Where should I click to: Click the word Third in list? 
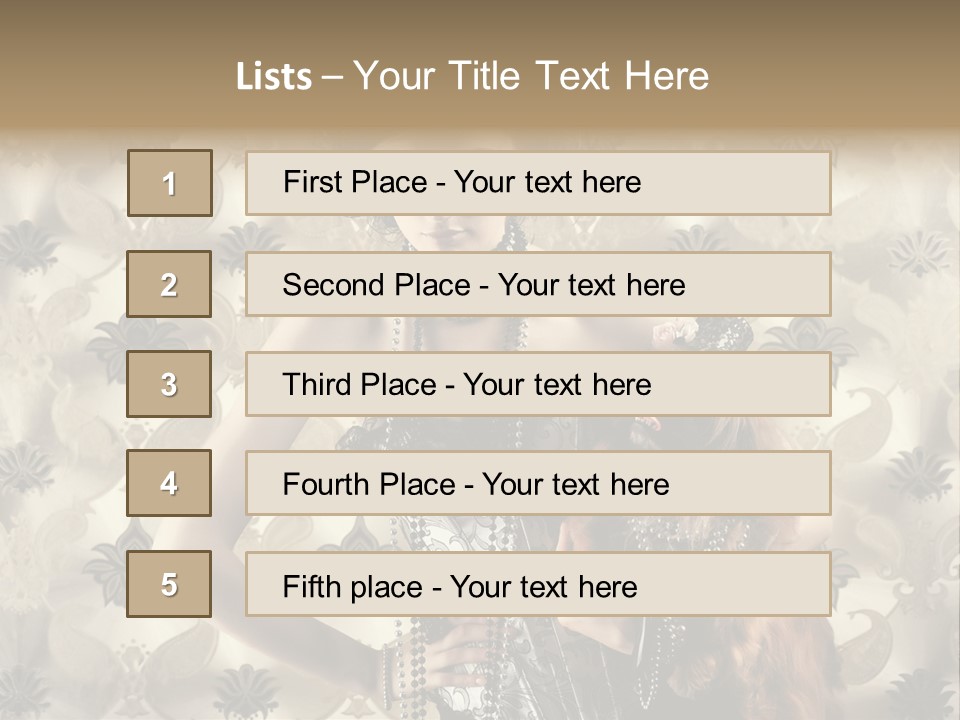(316, 385)
